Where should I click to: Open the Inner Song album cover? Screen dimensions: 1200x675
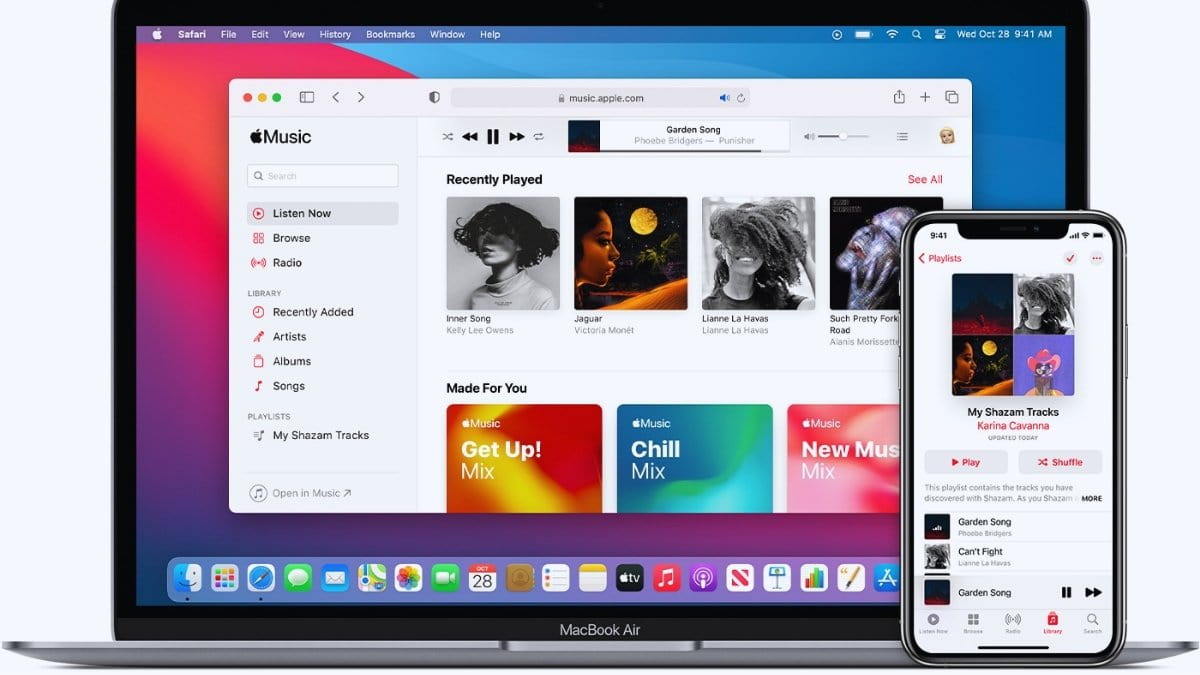point(503,253)
